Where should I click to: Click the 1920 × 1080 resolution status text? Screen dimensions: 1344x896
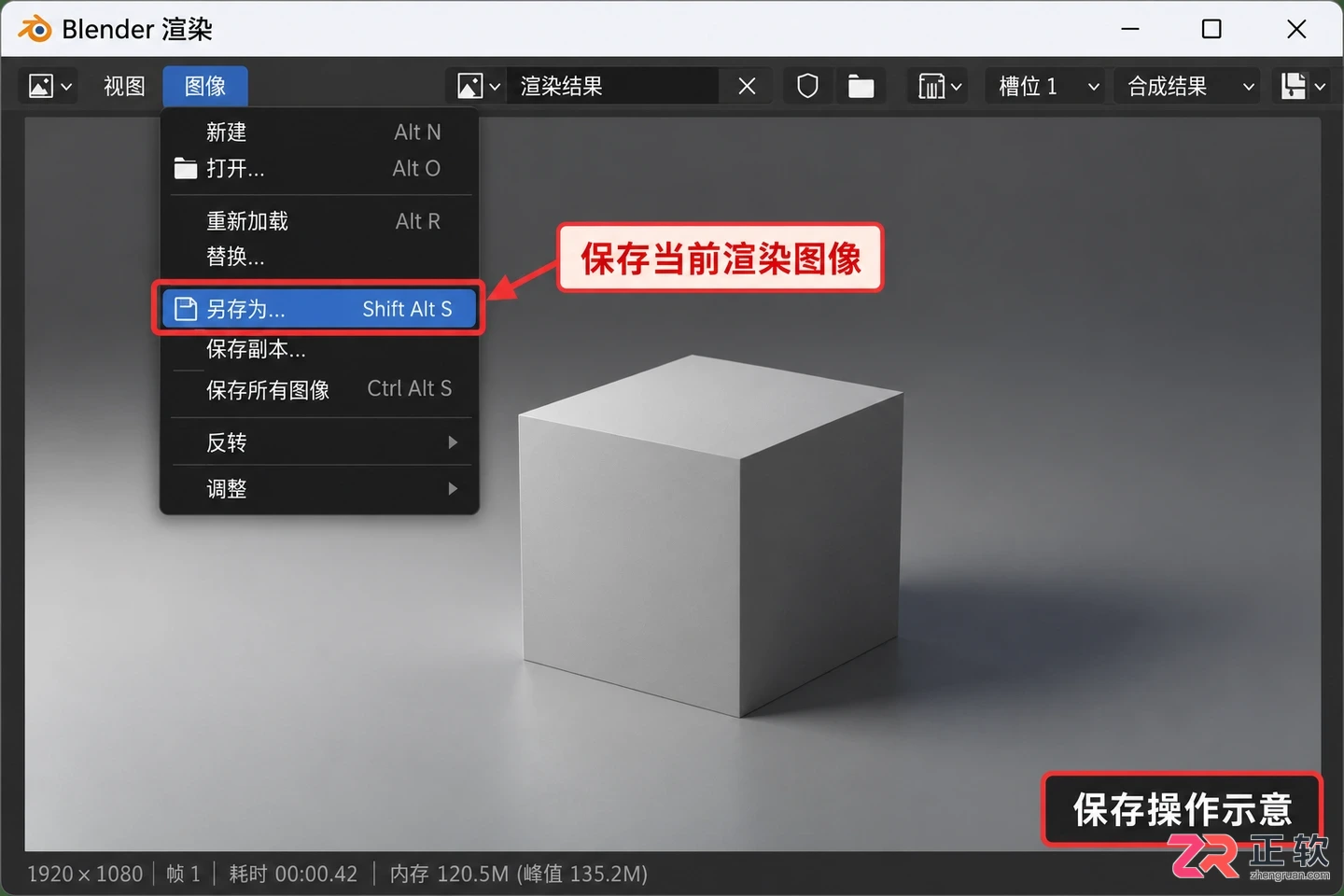(x=85, y=875)
